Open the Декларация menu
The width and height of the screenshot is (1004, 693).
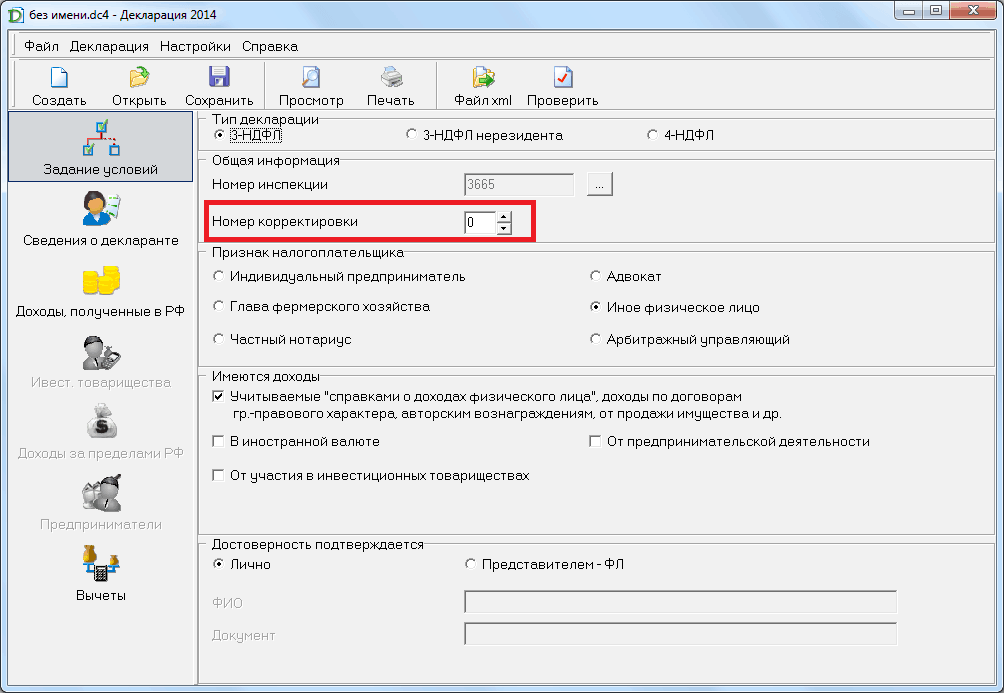click(x=109, y=46)
